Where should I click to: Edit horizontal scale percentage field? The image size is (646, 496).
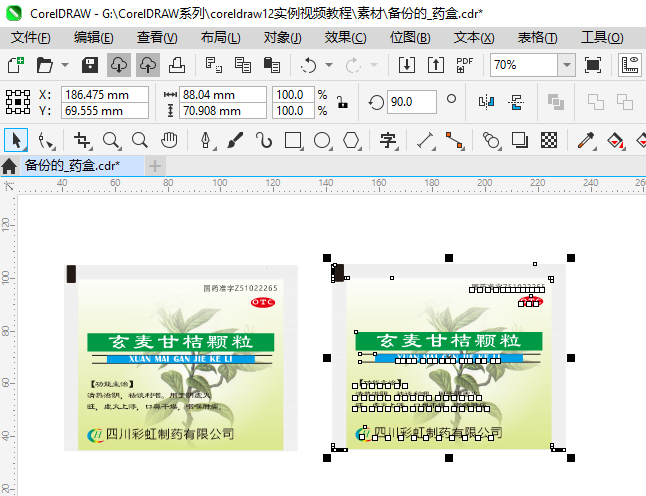(293, 95)
